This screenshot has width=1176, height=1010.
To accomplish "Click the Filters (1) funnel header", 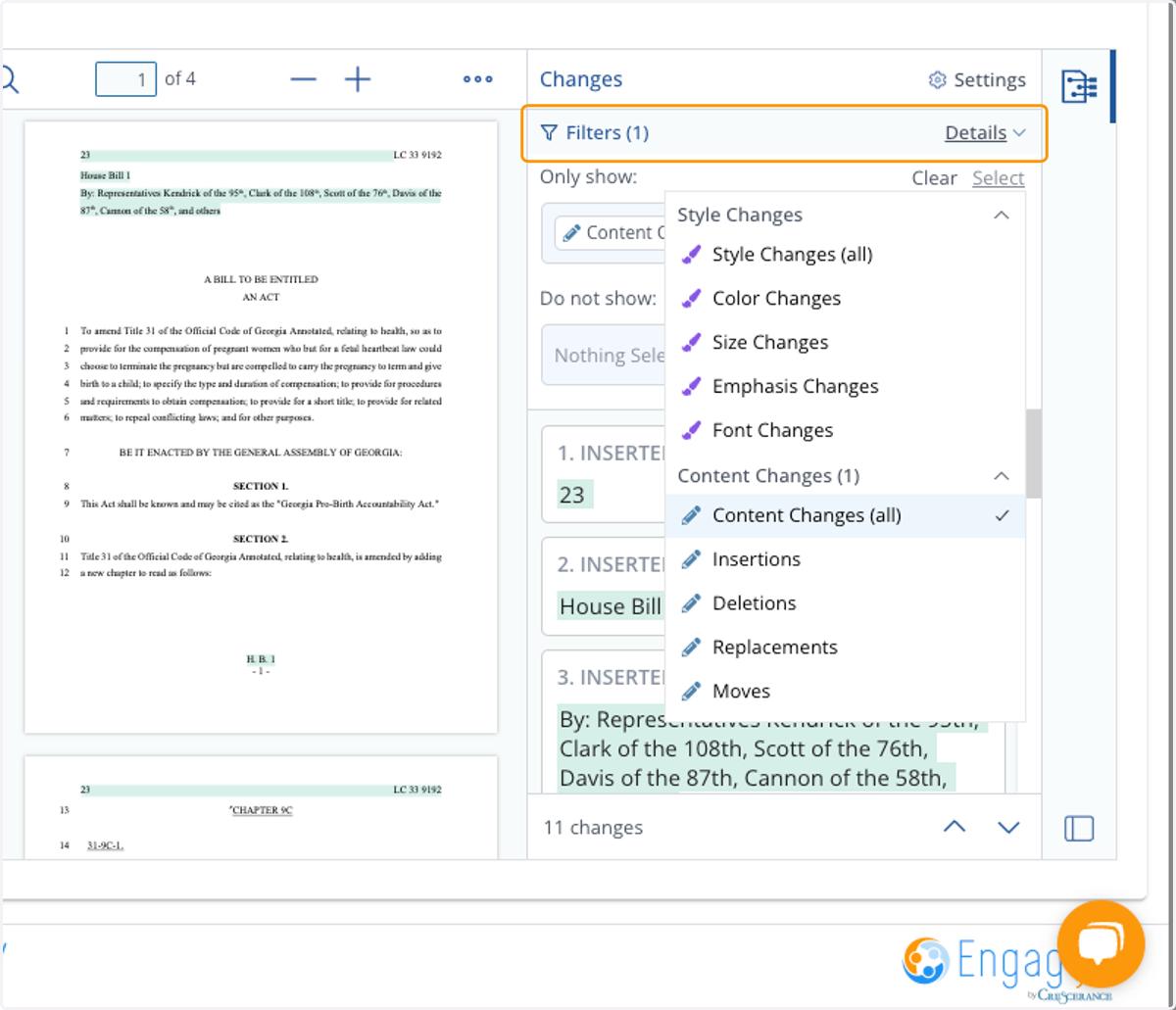I will [595, 132].
